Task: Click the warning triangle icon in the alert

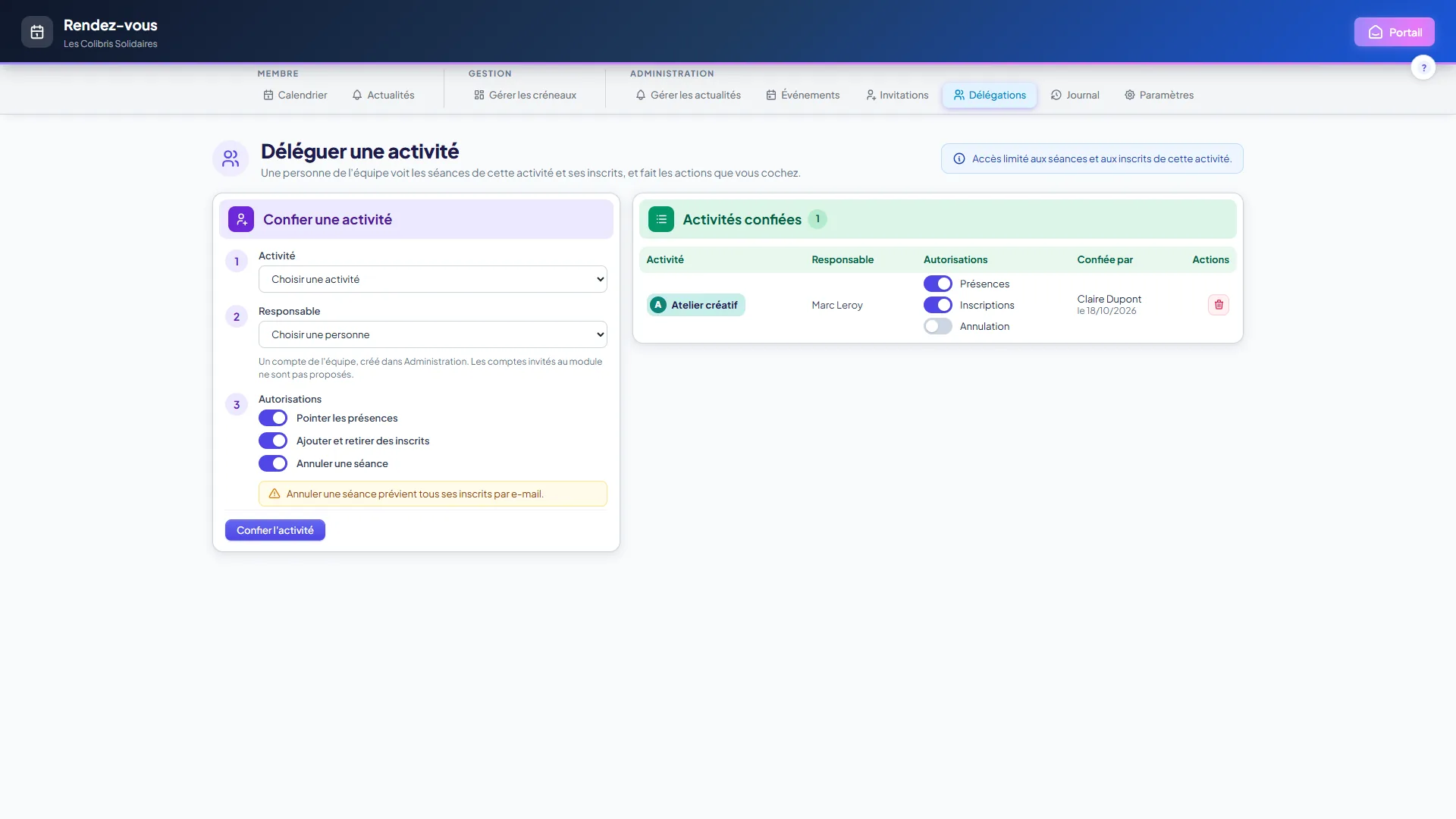Action: [275, 494]
